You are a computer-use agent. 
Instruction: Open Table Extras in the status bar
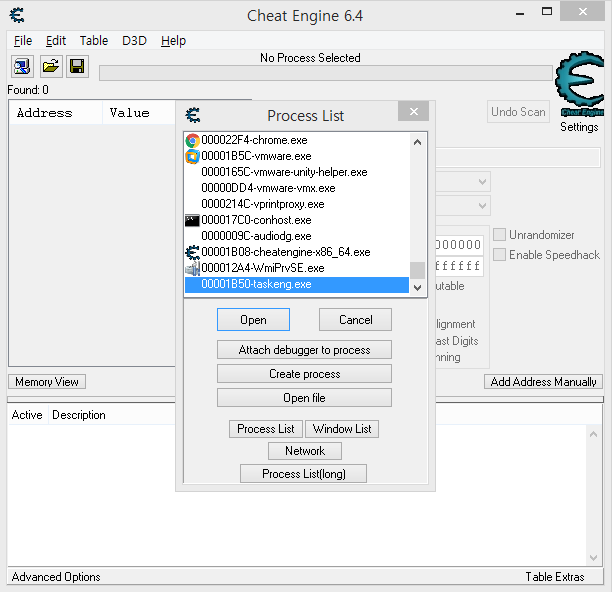coord(555,577)
